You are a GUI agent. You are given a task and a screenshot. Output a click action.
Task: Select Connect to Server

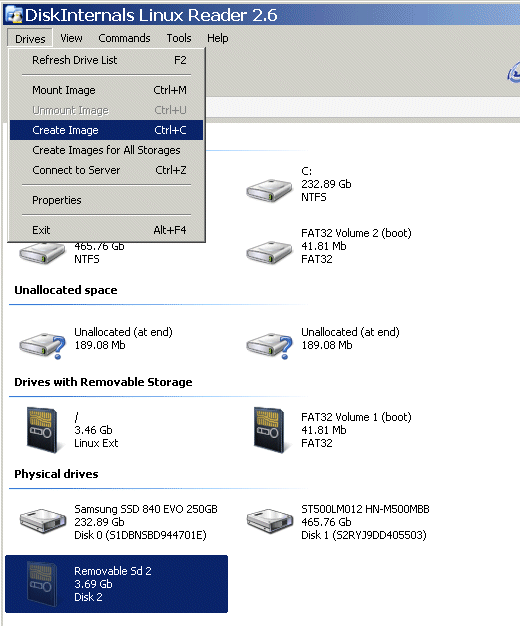point(106,170)
